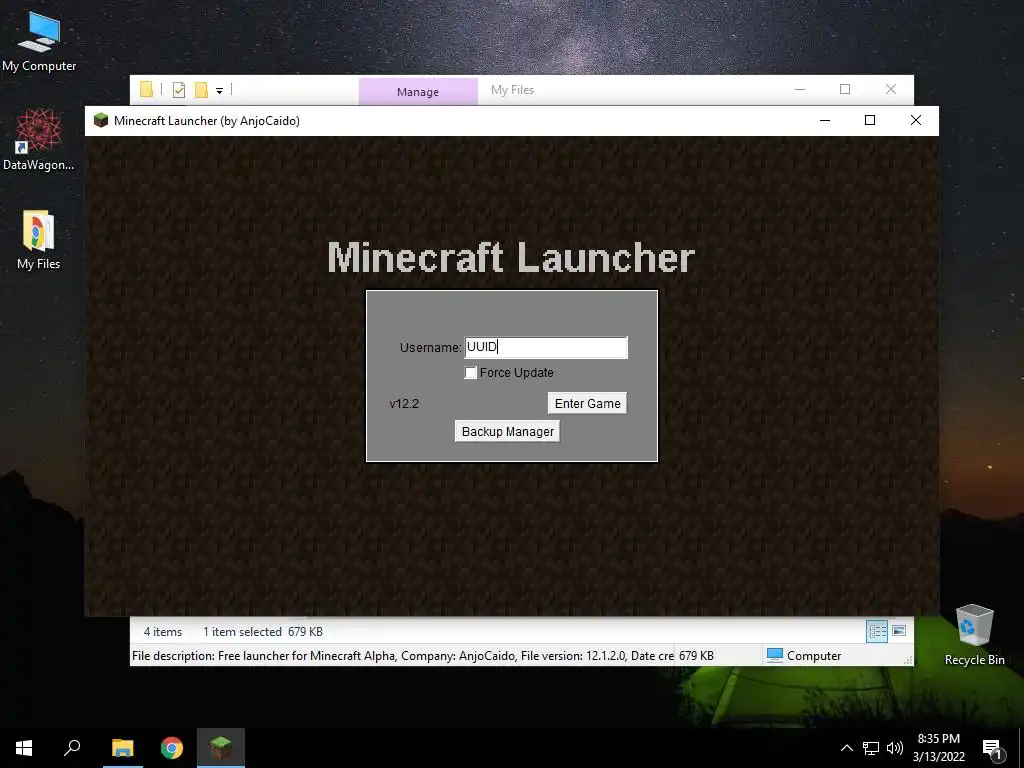Enable the Force Update checkbox

(x=470, y=373)
